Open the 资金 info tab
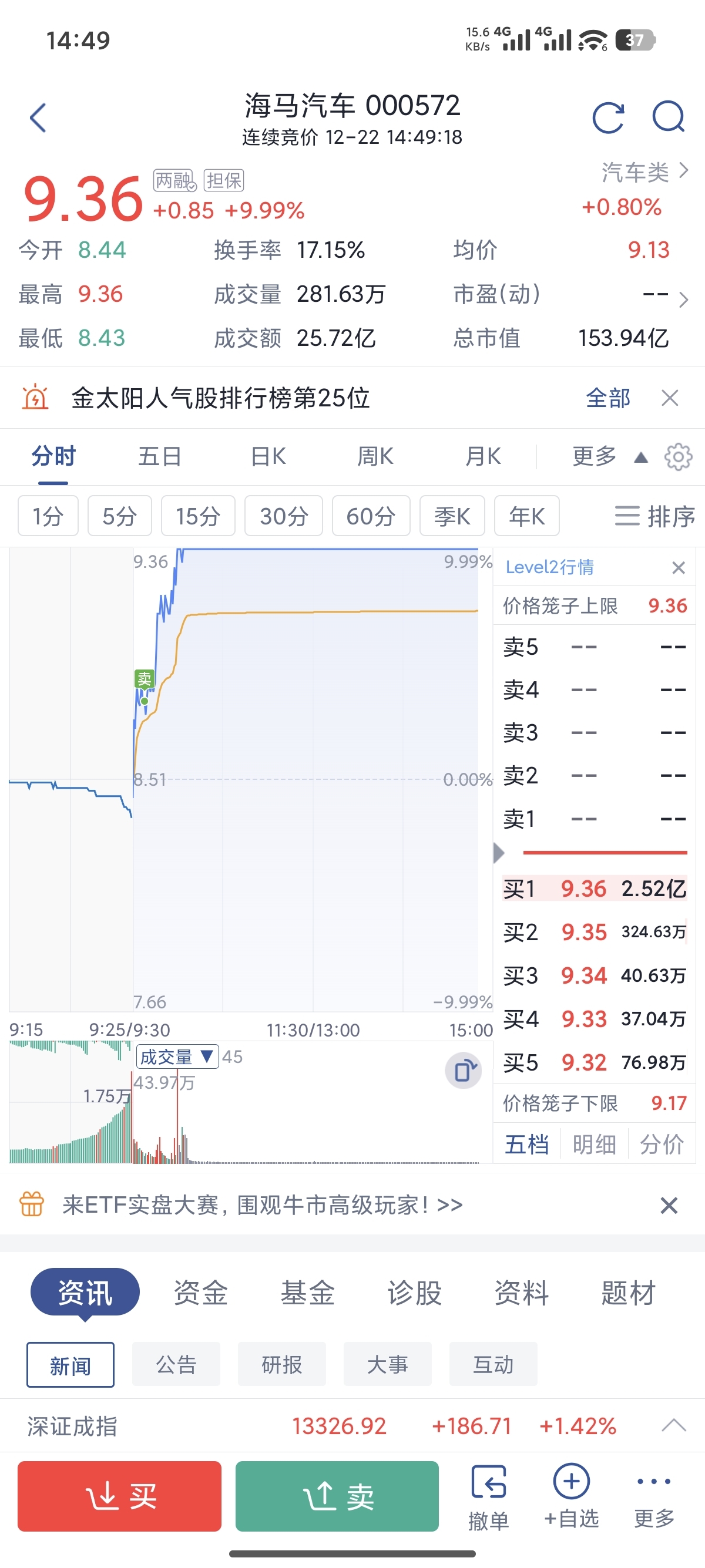This screenshot has height=1568, width=705. tap(201, 1293)
